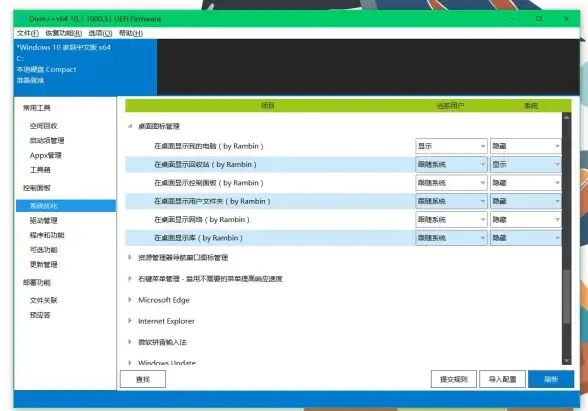Expand the 右键菜单管理 group

130,278
